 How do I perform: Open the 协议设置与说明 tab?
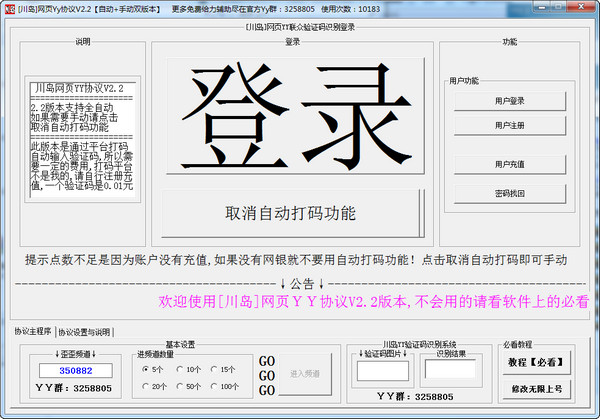(84, 332)
